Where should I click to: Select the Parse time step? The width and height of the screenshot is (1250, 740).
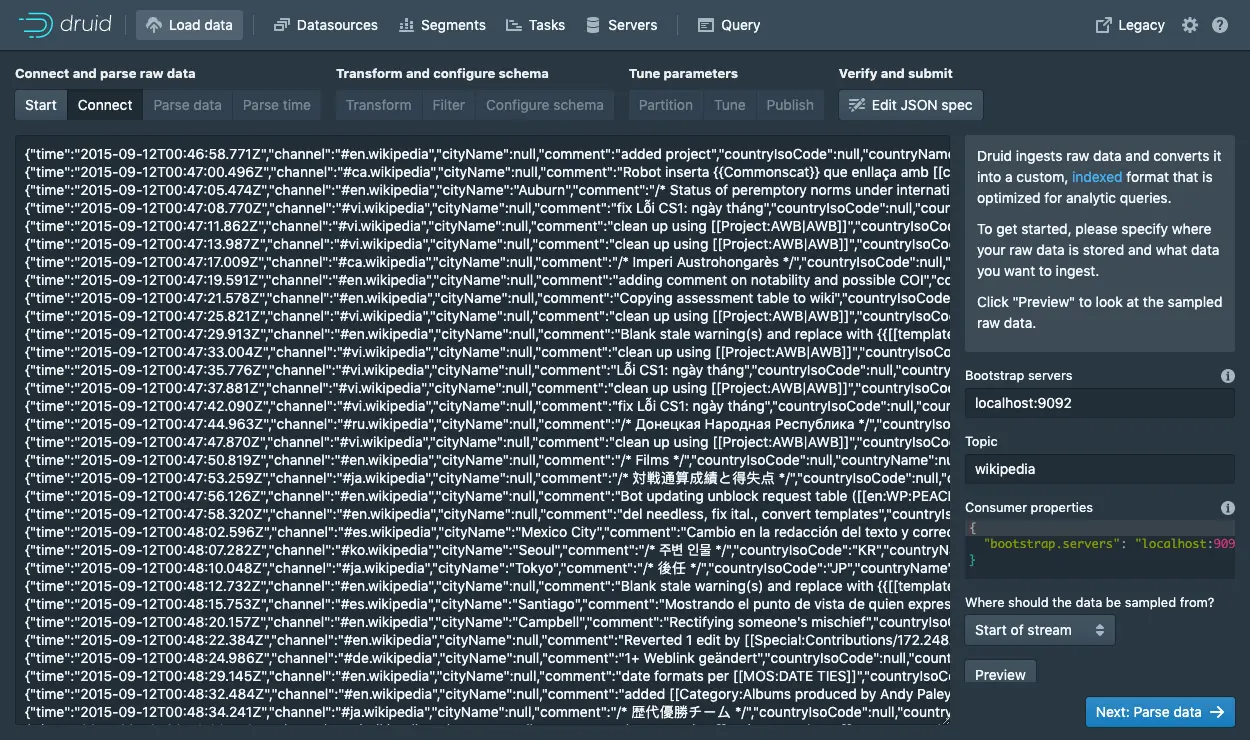coord(276,105)
